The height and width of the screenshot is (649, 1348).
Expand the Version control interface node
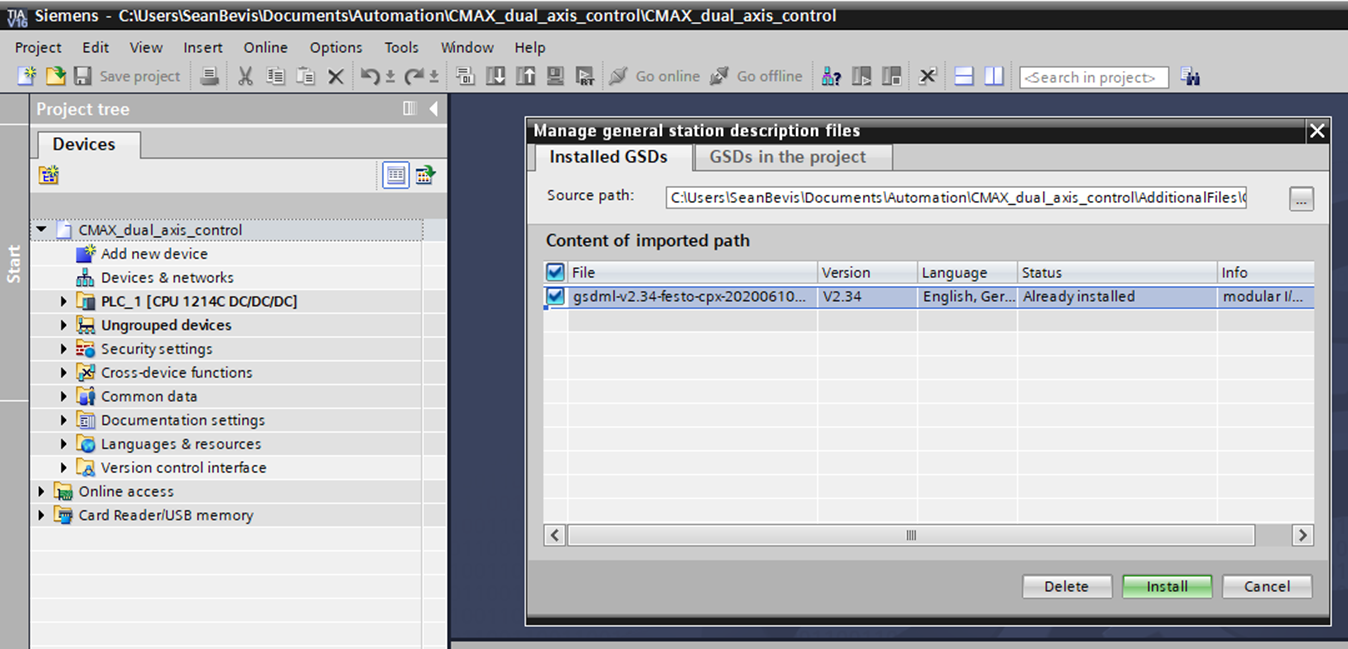click(x=63, y=467)
